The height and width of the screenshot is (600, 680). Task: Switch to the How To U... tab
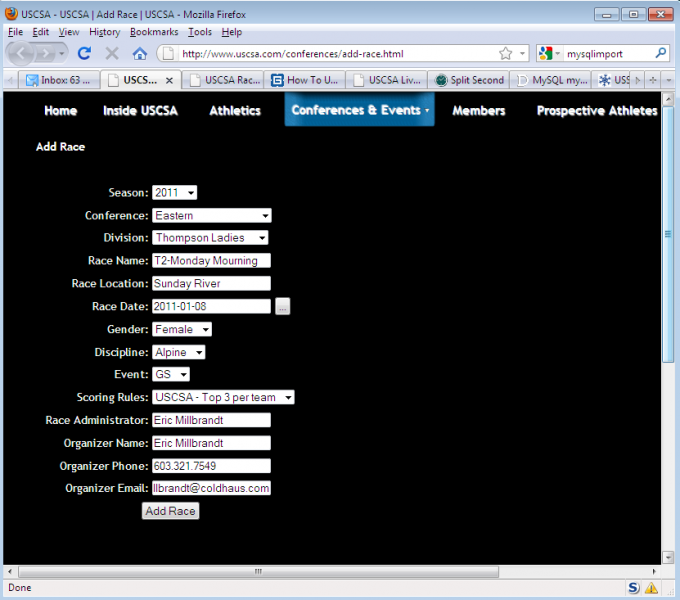click(x=305, y=80)
